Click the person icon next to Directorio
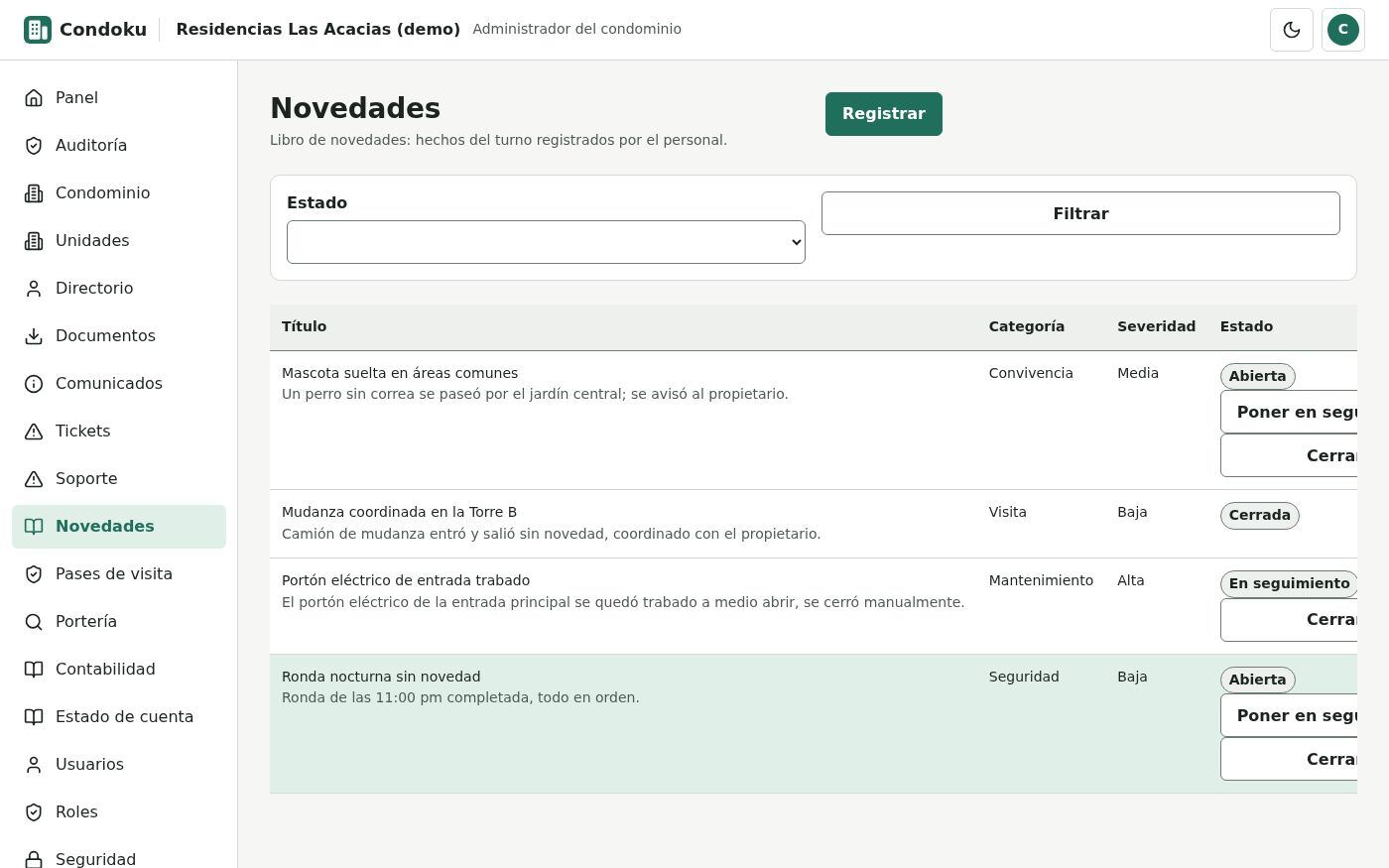1389x868 pixels. (34, 288)
